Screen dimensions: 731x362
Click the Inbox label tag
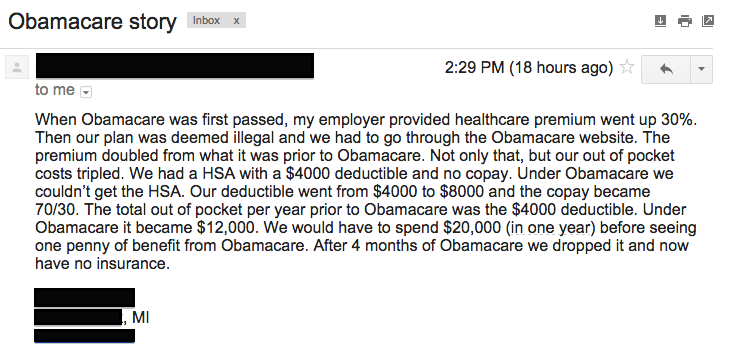206,21
